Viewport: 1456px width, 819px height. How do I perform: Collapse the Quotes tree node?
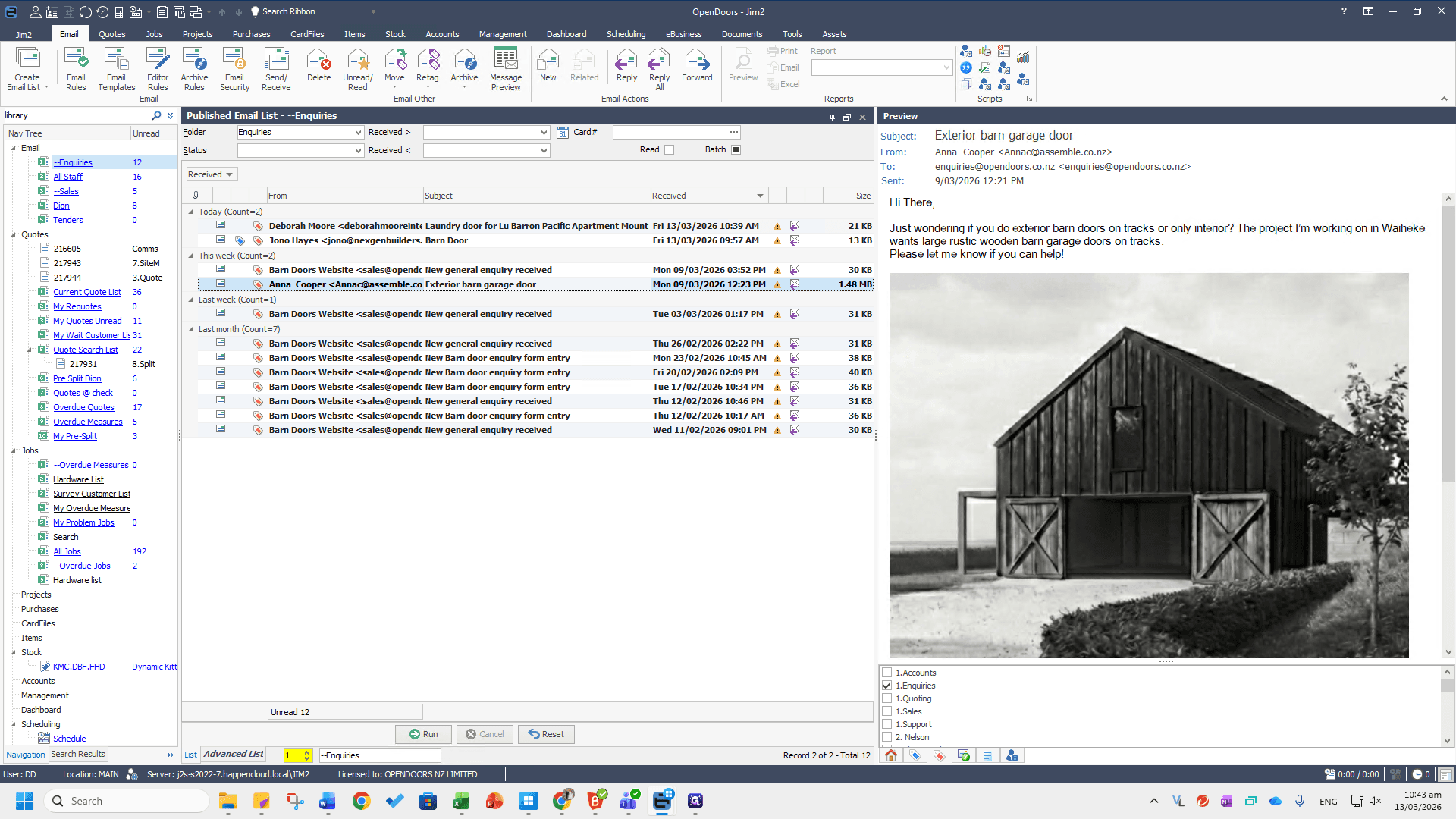tap(14, 234)
